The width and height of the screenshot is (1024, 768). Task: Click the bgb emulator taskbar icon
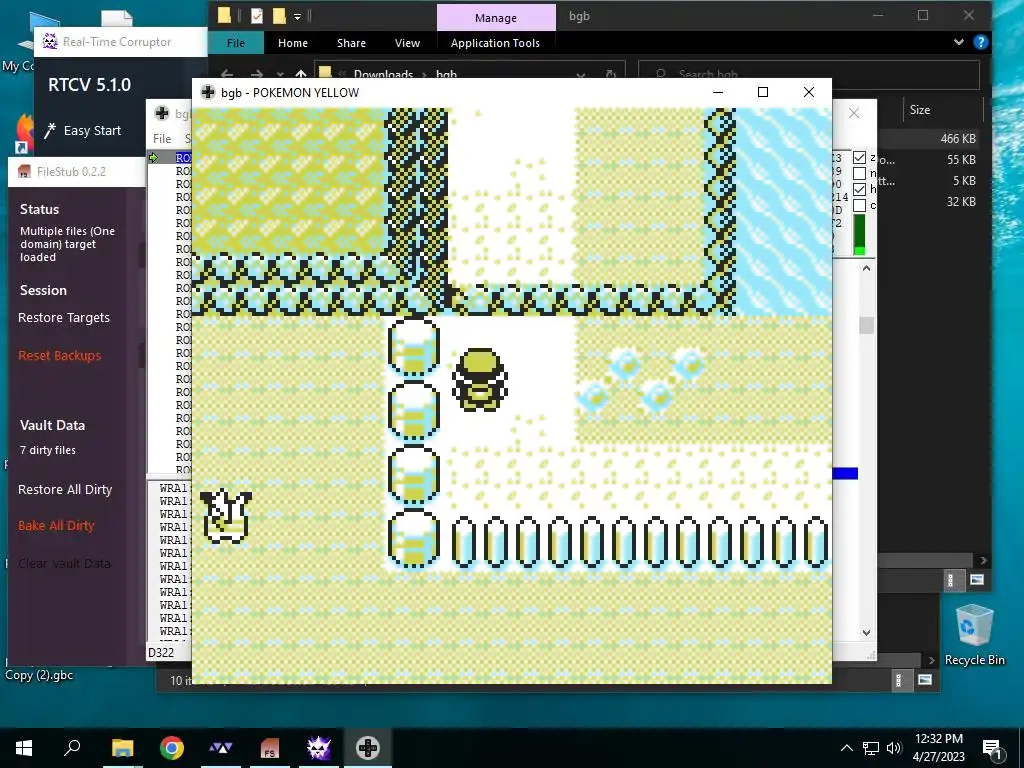(x=368, y=748)
